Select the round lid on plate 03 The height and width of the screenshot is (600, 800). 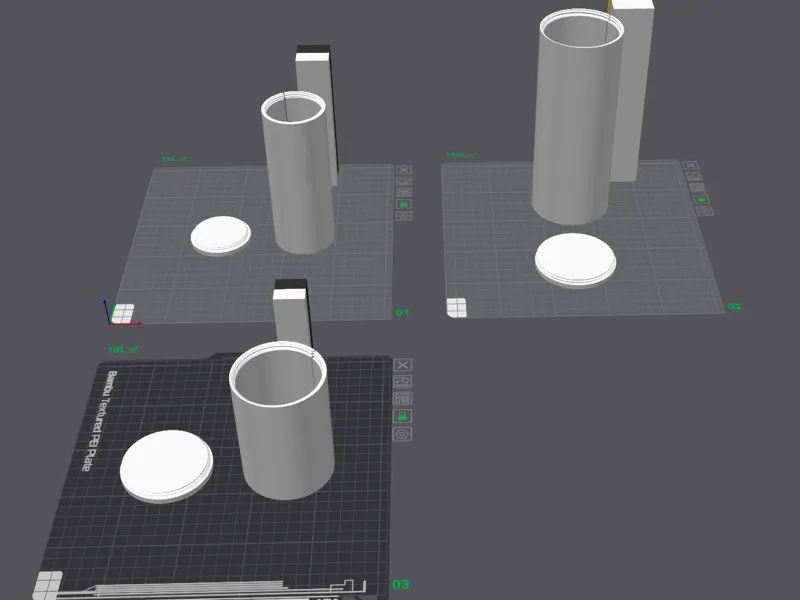(166, 466)
